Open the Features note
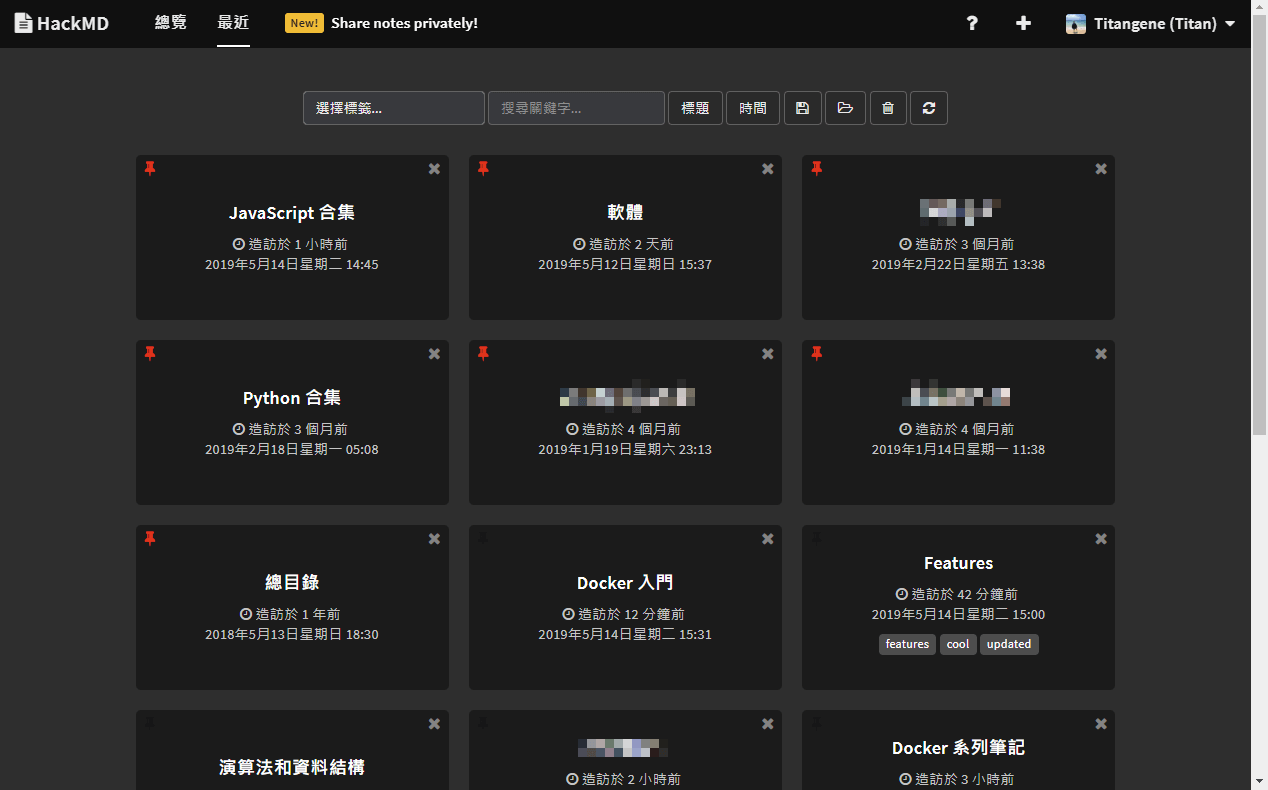This screenshot has height=790, width=1268. pyautogui.click(x=958, y=563)
